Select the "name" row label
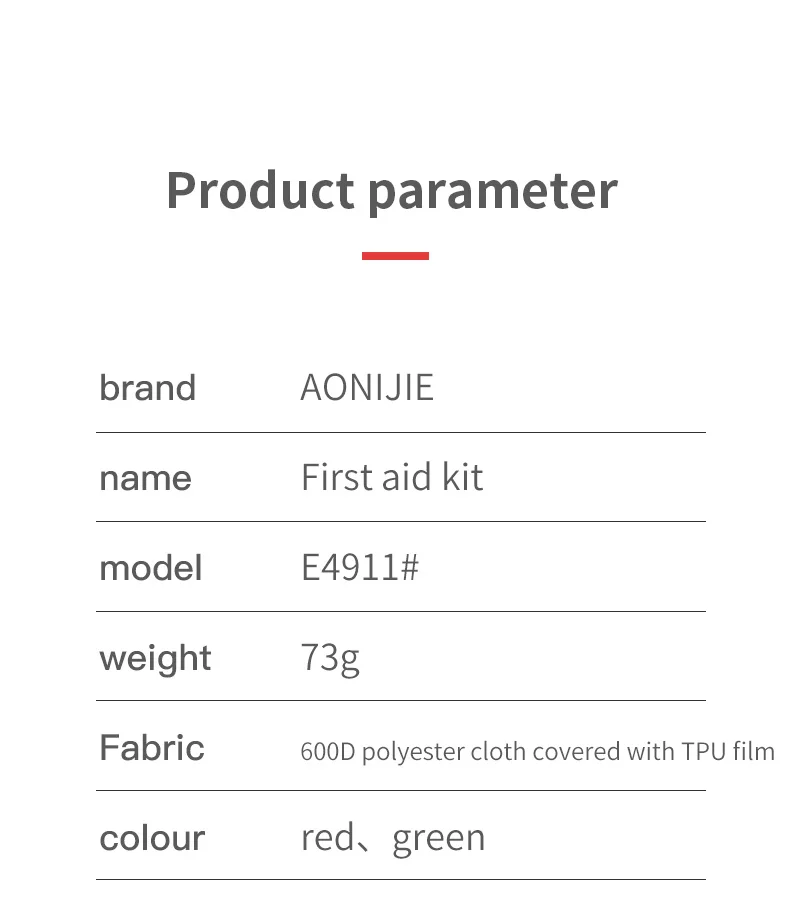The image size is (790, 912). coord(145,478)
